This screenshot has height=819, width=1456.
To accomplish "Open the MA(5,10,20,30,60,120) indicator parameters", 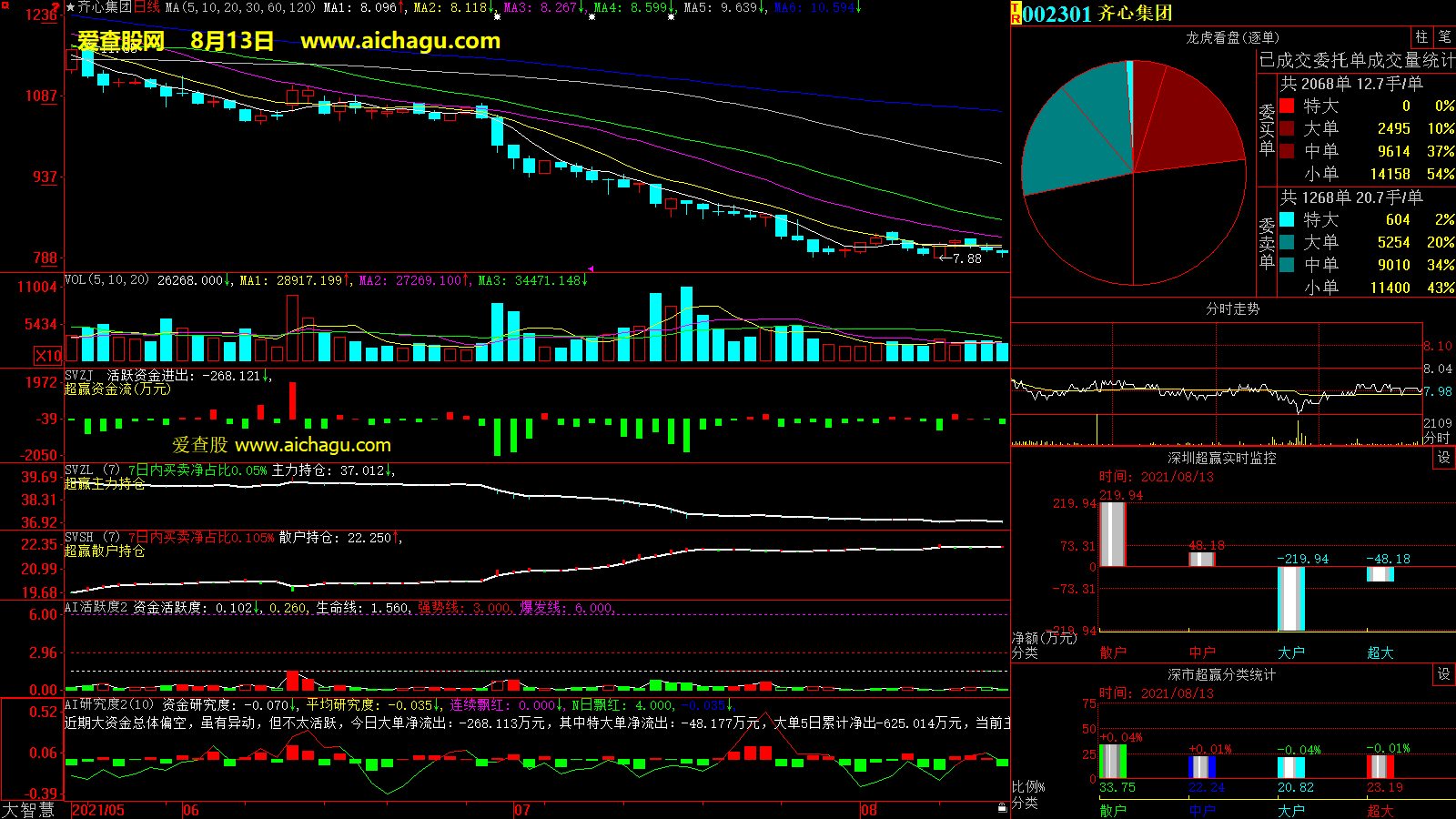I will [x=240, y=7].
